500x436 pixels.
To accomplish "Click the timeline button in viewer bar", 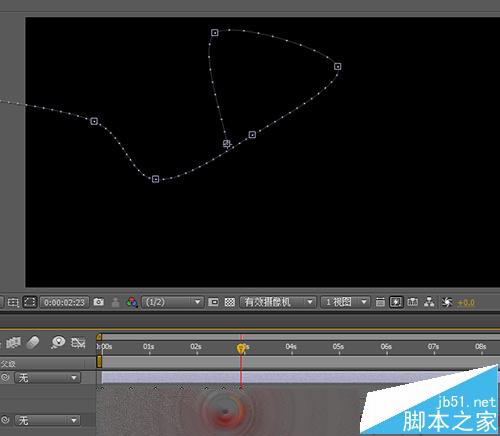I will (x=413, y=302).
